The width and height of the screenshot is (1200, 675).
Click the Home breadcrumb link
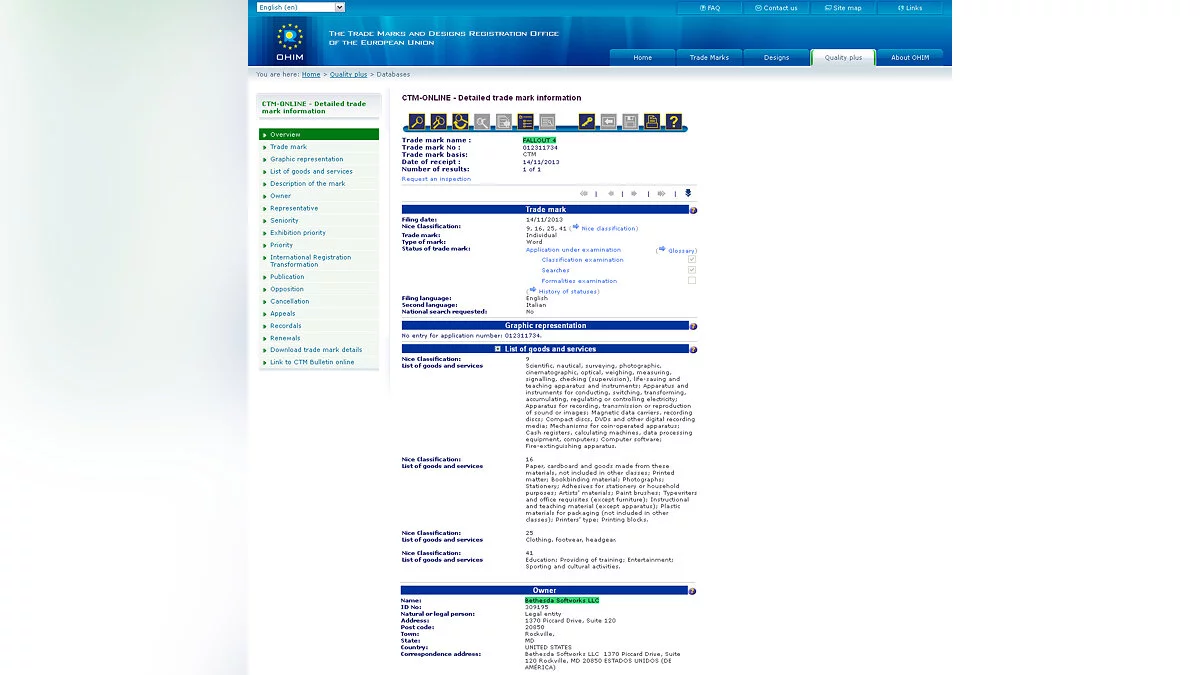(x=311, y=74)
